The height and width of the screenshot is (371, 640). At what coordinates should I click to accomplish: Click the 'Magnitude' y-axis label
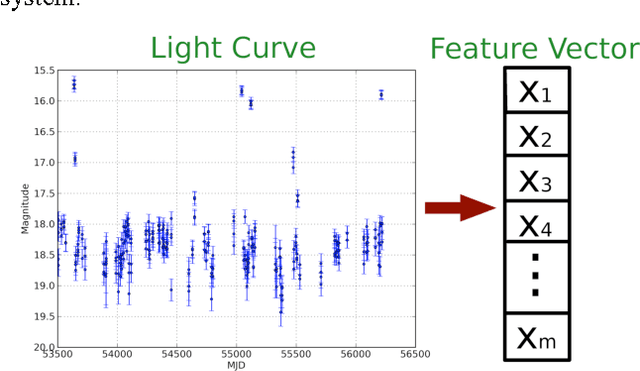tap(25, 209)
